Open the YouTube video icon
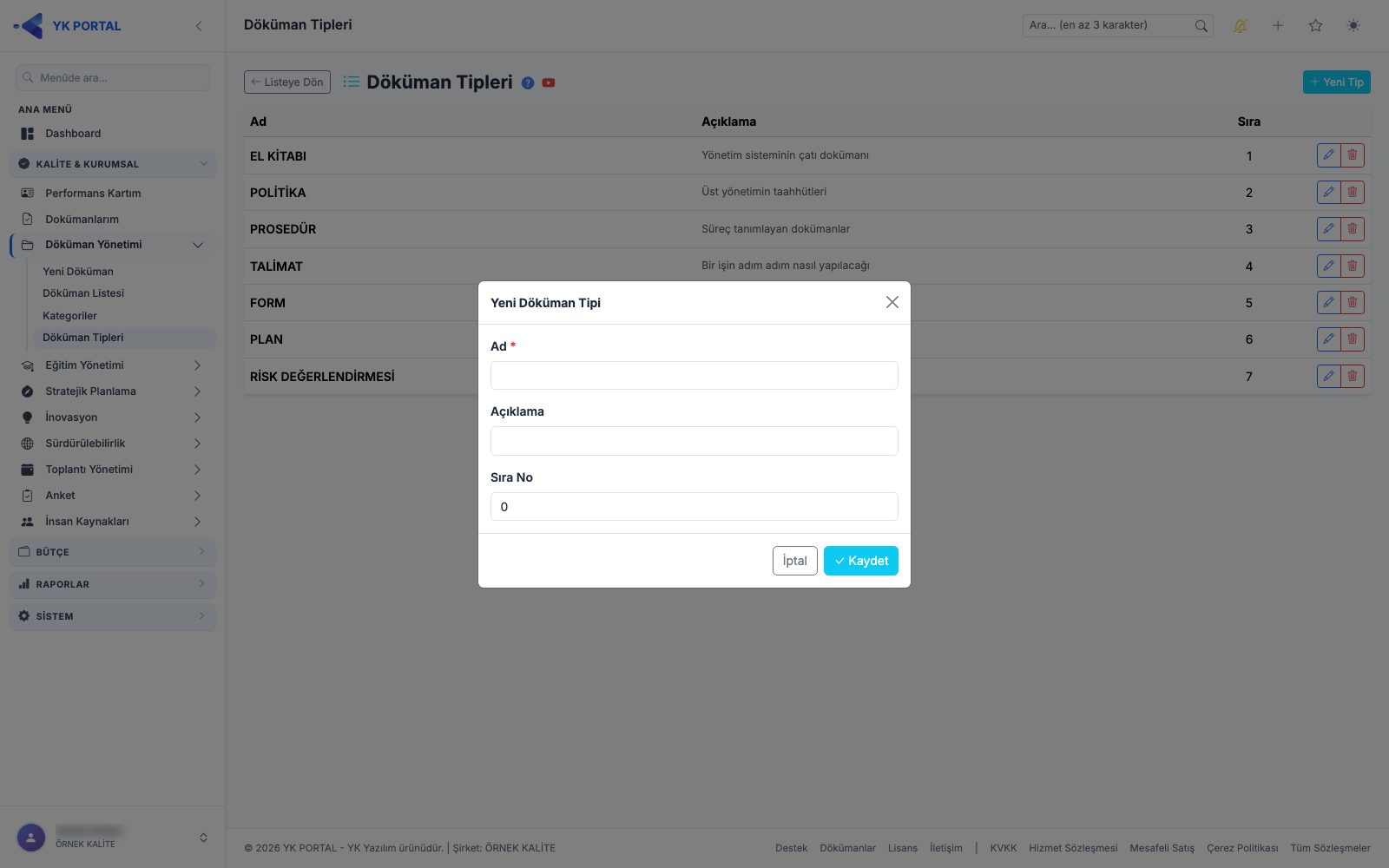The height and width of the screenshot is (868, 1389). pyautogui.click(x=549, y=83)
